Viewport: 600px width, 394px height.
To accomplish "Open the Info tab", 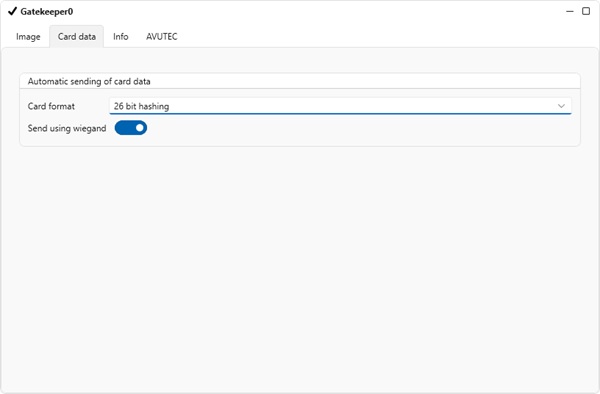I will coord(121,37).
